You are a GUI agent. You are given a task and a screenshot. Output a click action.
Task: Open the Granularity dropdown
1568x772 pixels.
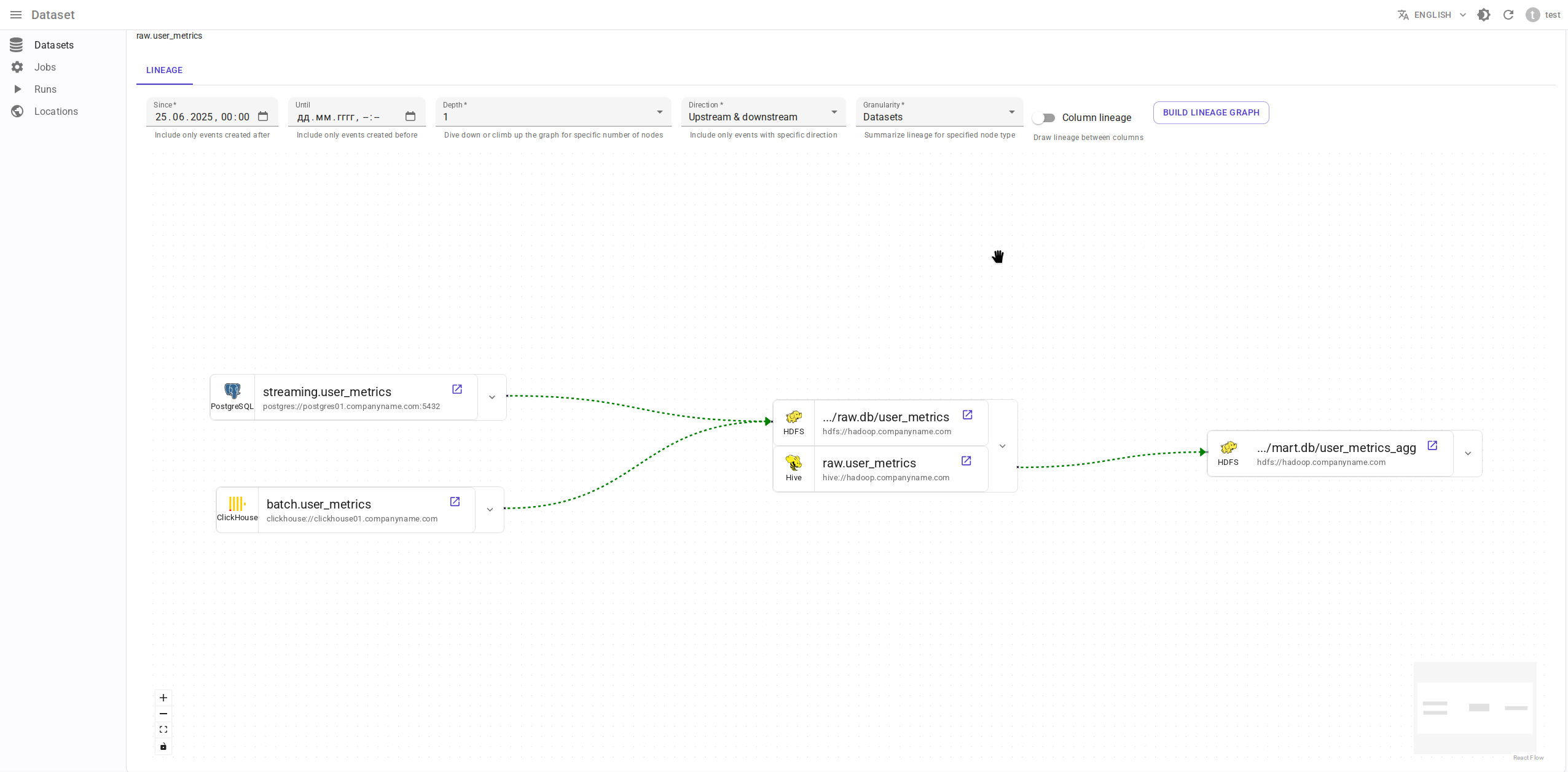(938, 113)
